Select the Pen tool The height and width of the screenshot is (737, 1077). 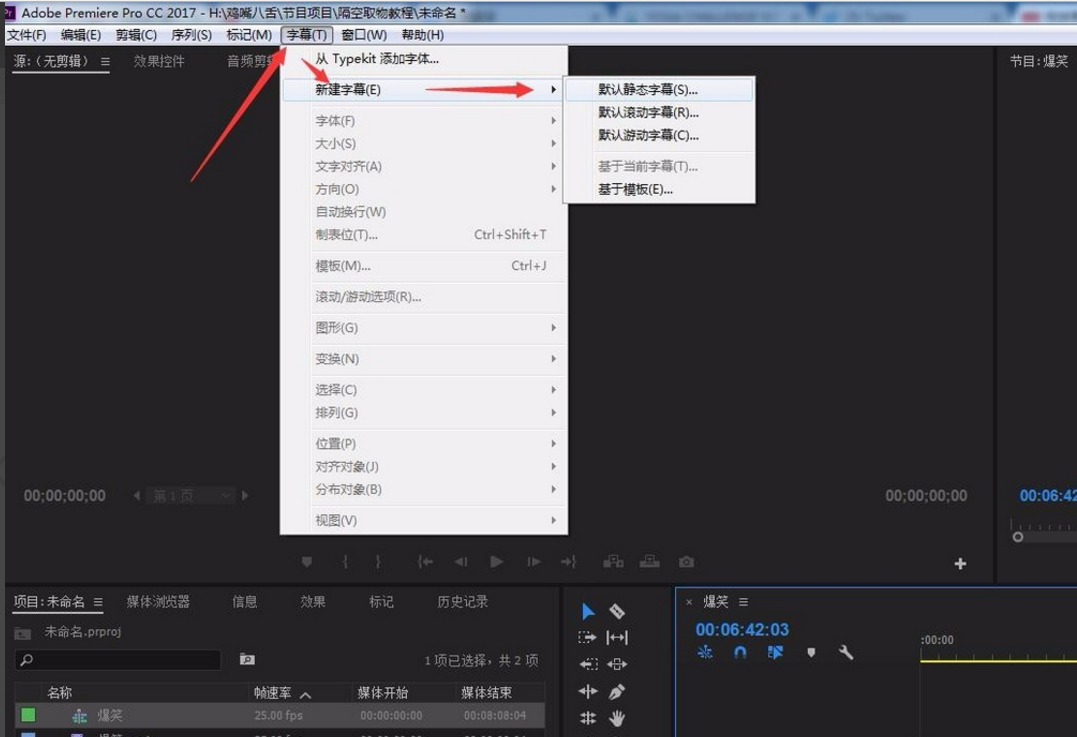click(x=617, y=692)
